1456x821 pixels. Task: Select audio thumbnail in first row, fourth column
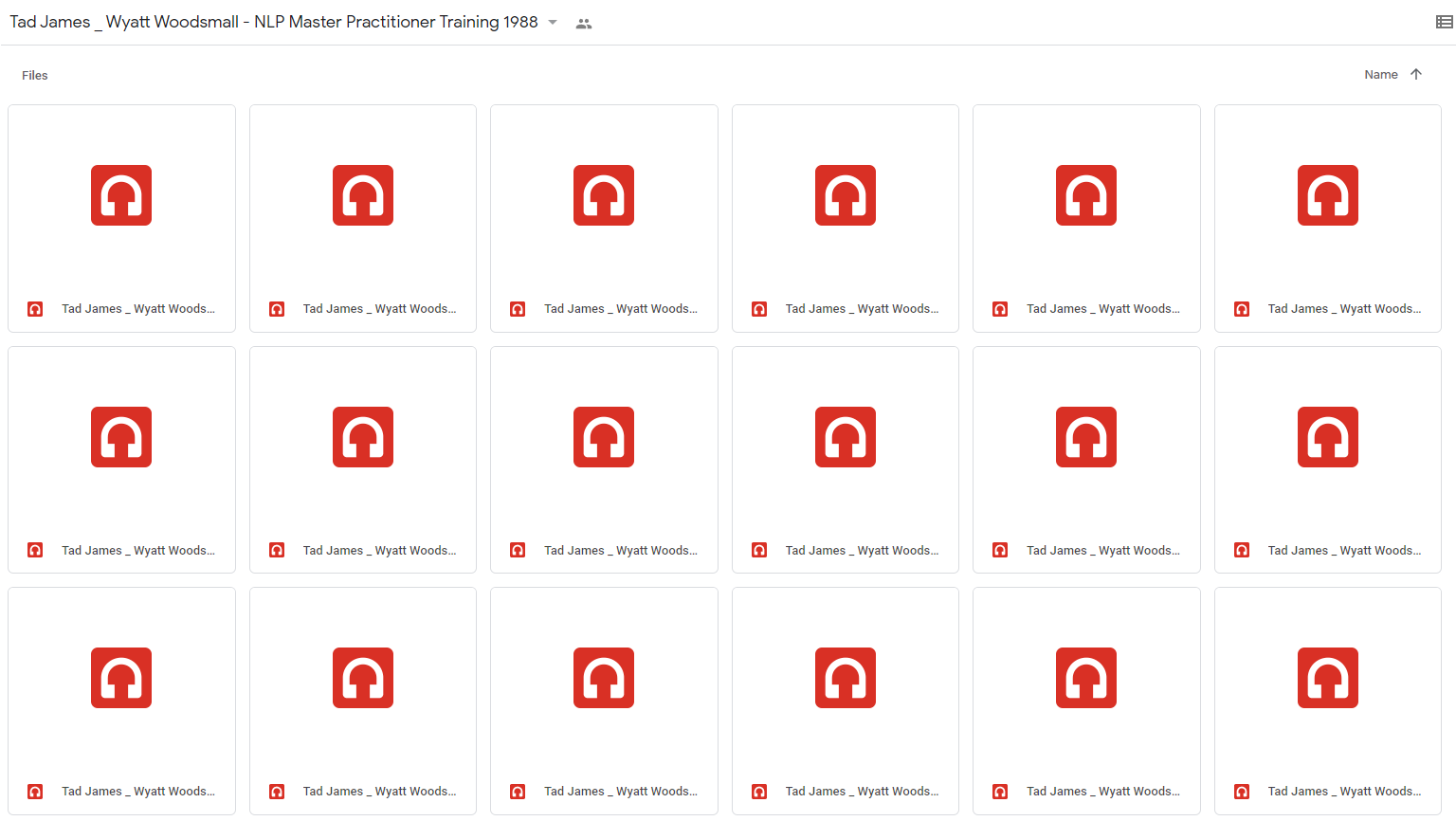tap(846, 195)
